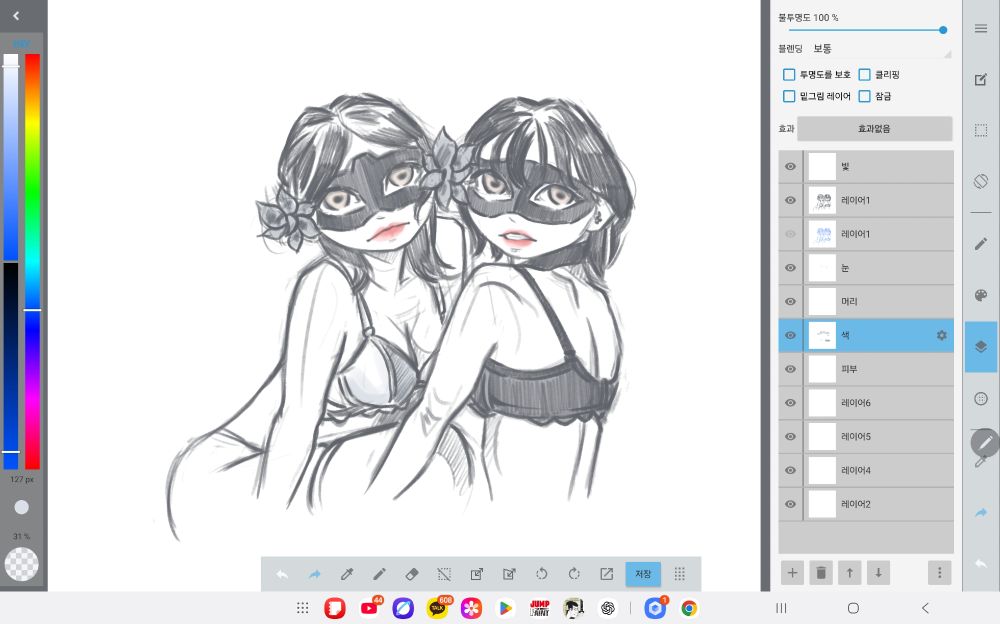Show the hidden 레이어1 layer with blue thumbnail
1000x624 pixels.
[x=790, y=234]
